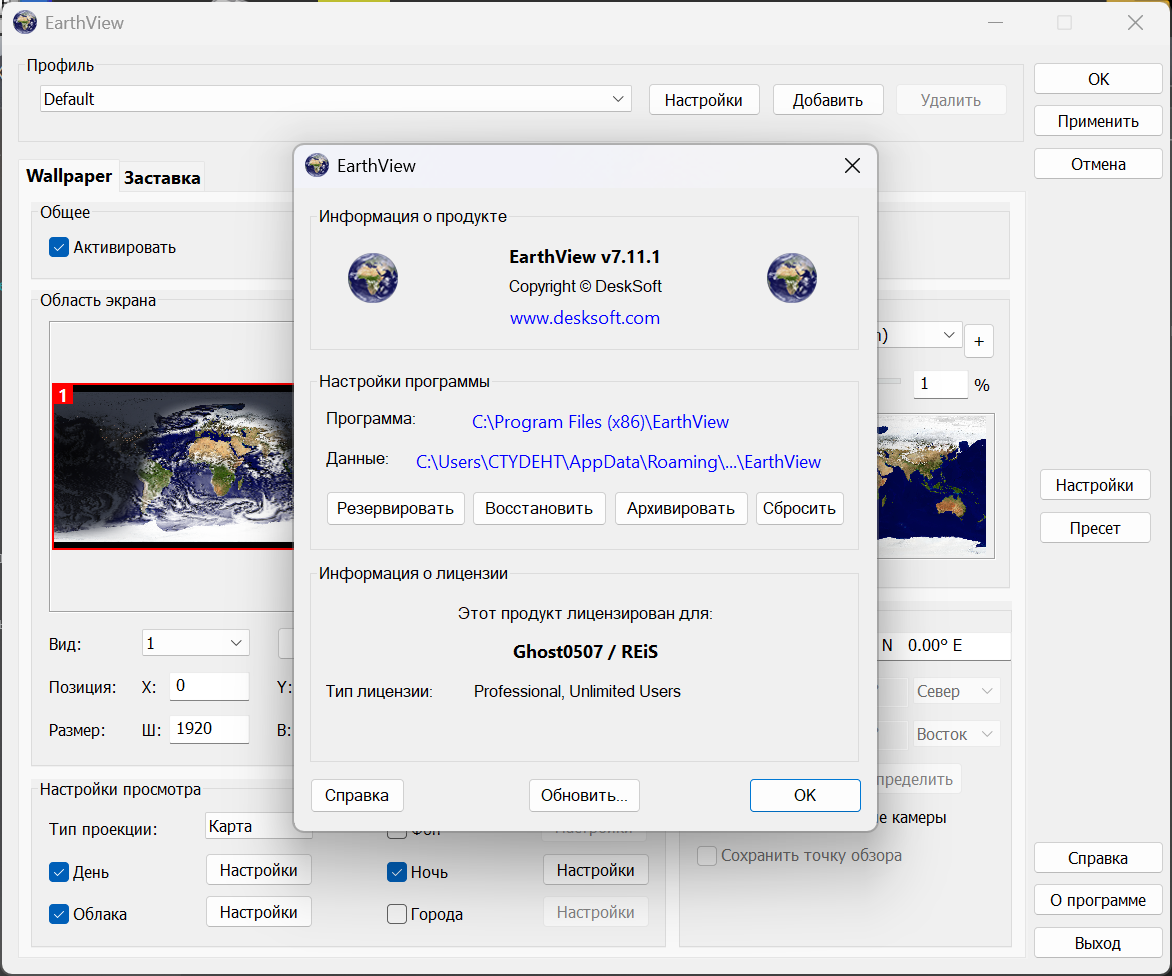Click the EarthView icon in the main window title bar
The width and height of the screenshot is (1172, 976).
25,22
